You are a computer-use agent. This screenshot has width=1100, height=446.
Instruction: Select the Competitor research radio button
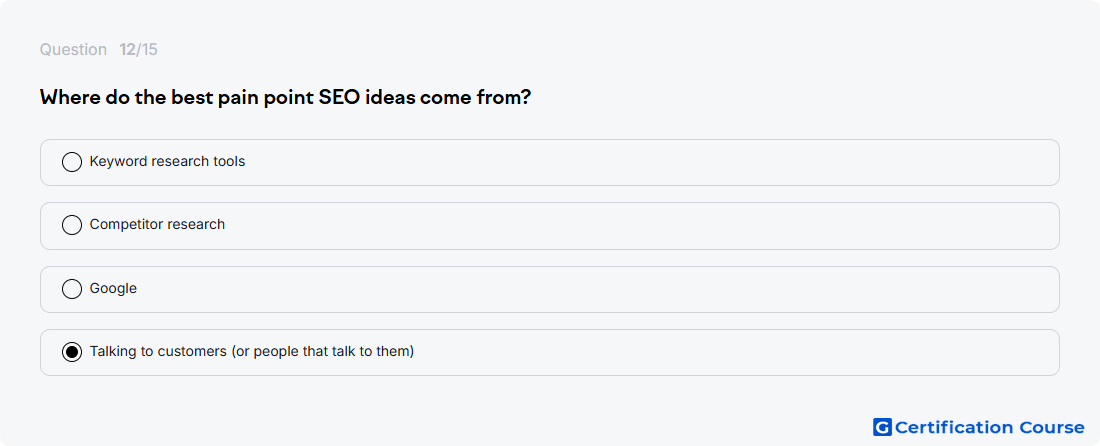pyautogui.click(x=72, y=225)
